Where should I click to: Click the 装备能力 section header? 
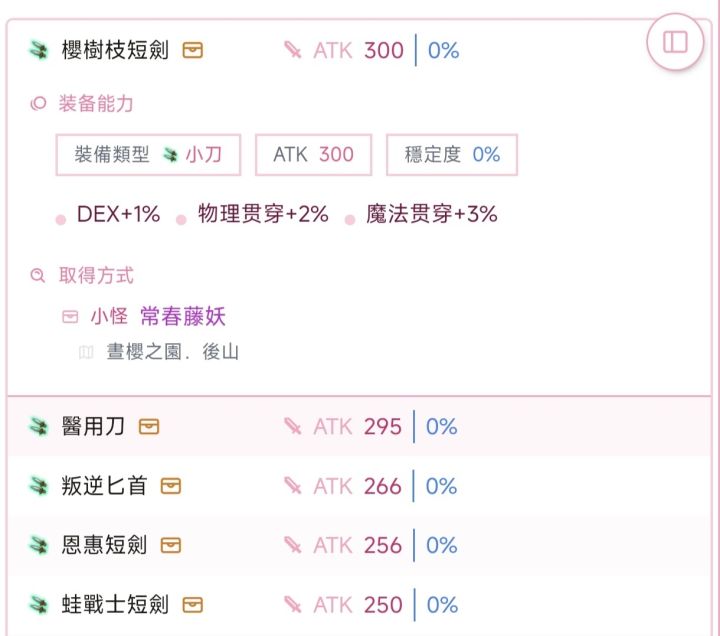pos(96,103)
